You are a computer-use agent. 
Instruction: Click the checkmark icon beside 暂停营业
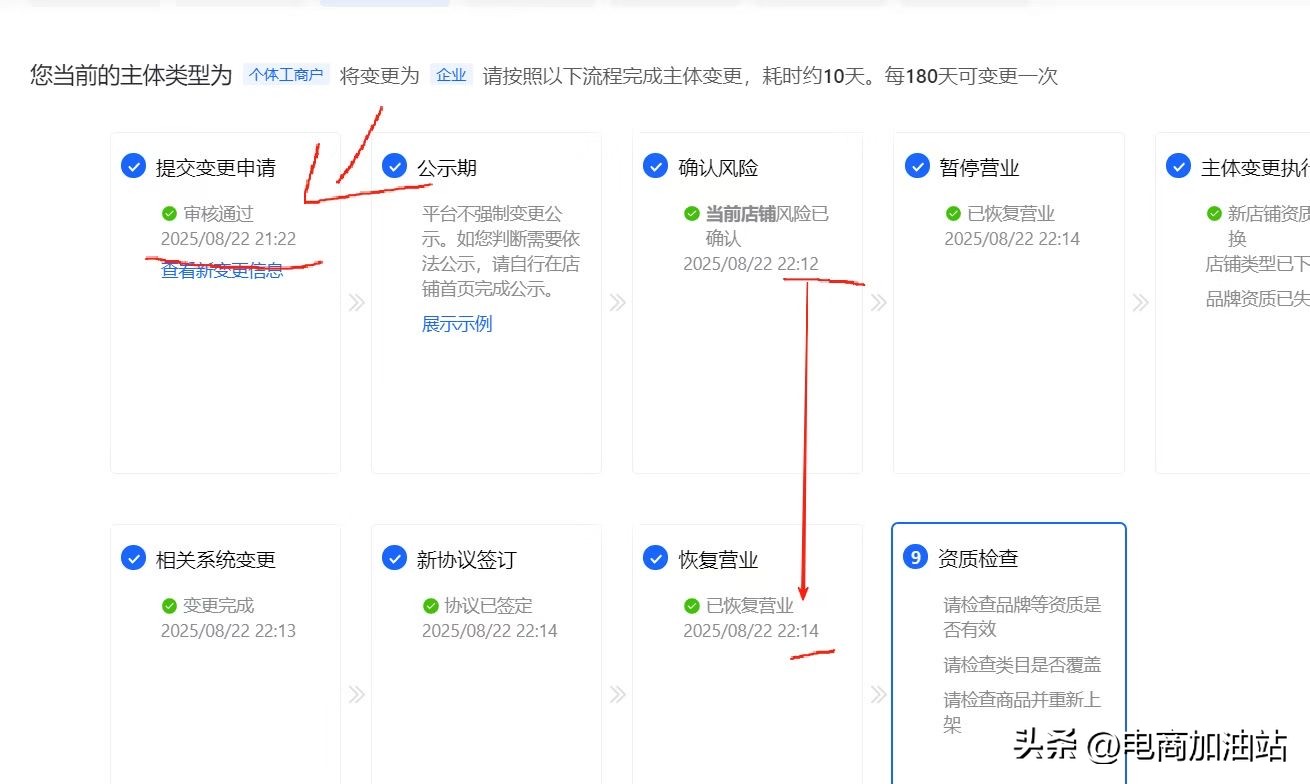click(917, 166)
